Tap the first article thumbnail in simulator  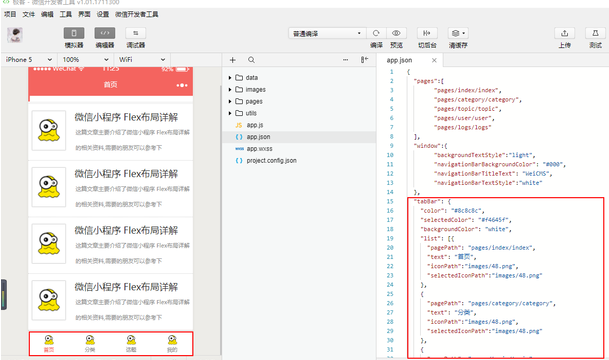click(x=49, y=130)
